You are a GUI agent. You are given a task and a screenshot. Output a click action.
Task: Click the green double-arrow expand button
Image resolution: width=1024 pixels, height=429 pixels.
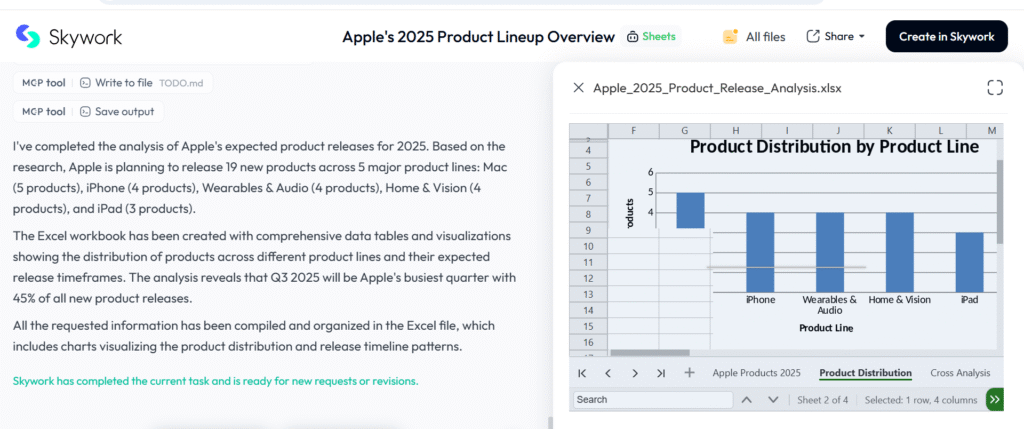coord(994,399)
